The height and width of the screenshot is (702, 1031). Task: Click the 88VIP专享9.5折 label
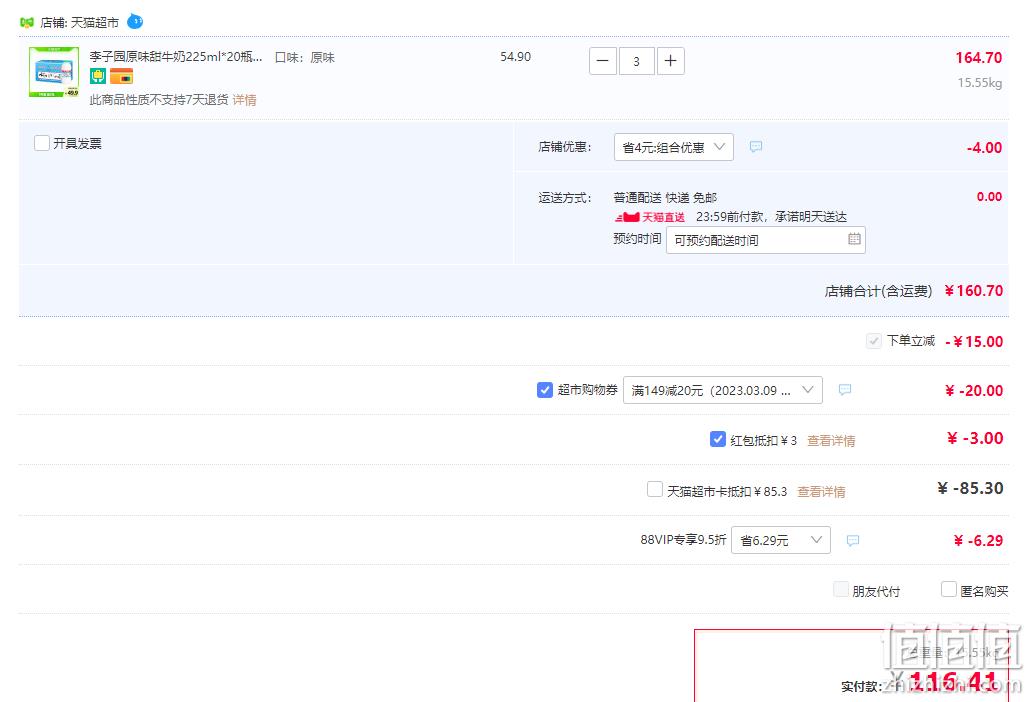coord(684,540)
